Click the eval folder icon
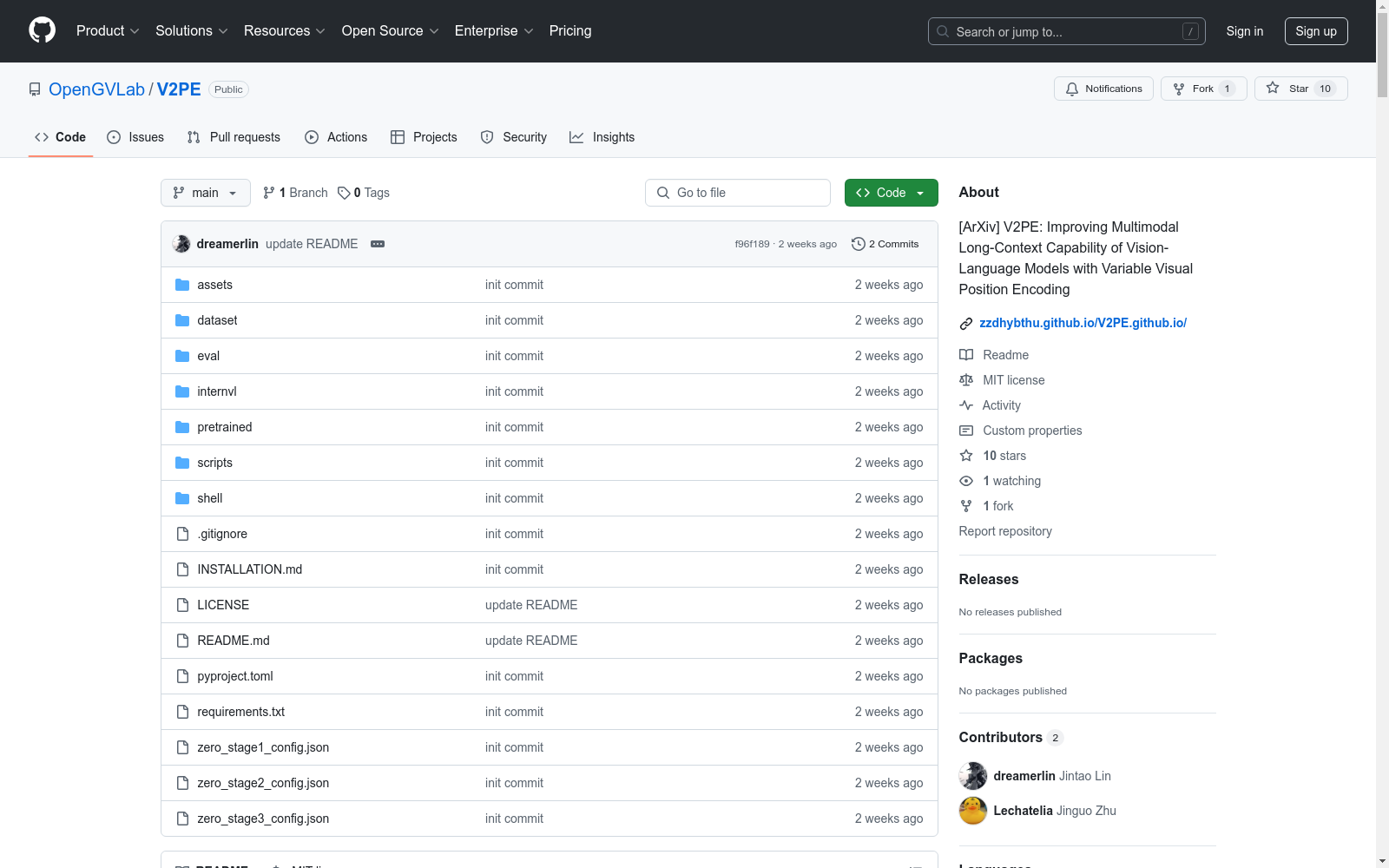This screenshot has height=868, width=1389. [x=182, y=356]
